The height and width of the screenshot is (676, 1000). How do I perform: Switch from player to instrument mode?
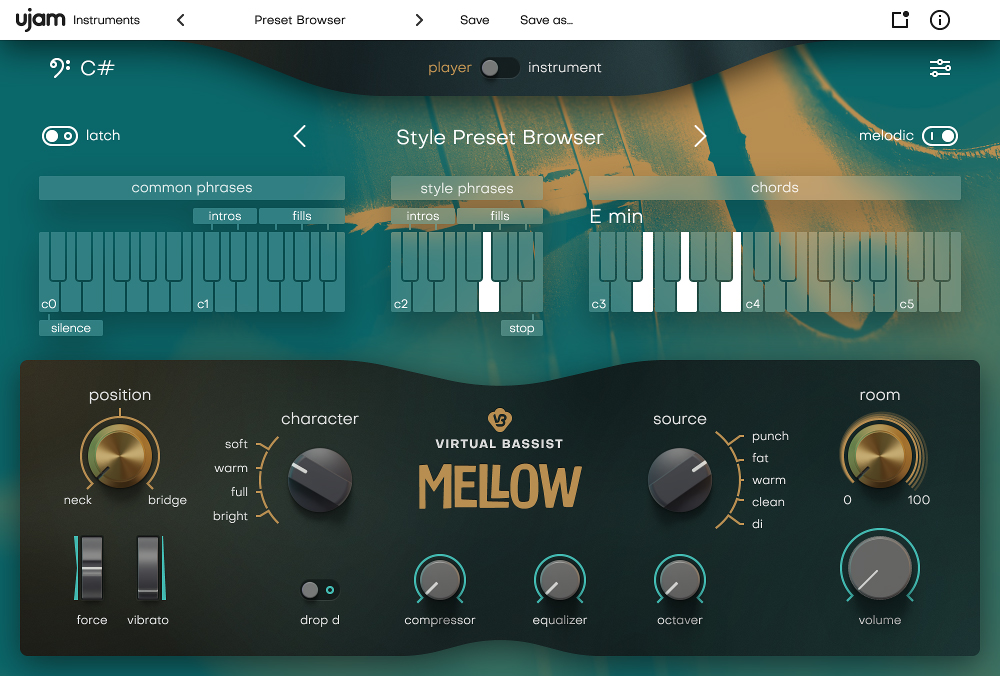[500, 68]
